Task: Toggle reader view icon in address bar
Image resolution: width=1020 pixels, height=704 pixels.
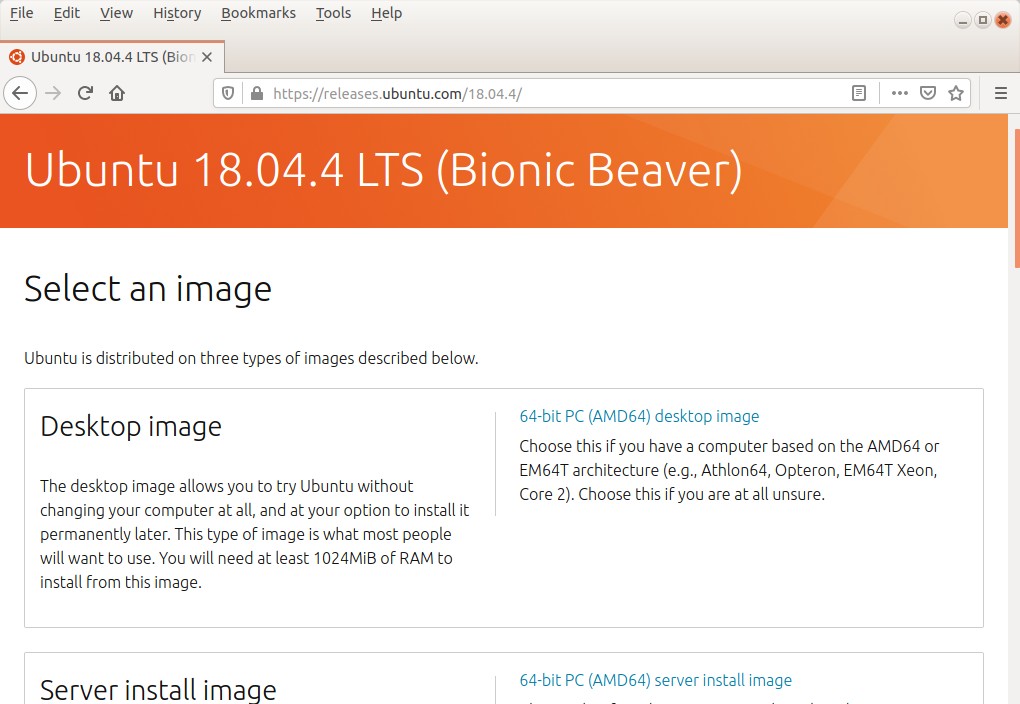Action: (x=859, y=93)
